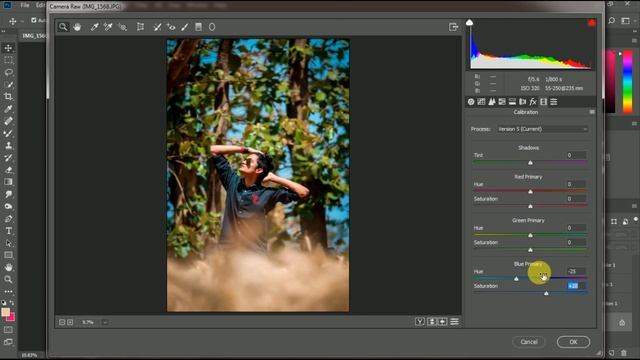
Task: Pick the Adjustment Brush tool
Action: (185, 27)
